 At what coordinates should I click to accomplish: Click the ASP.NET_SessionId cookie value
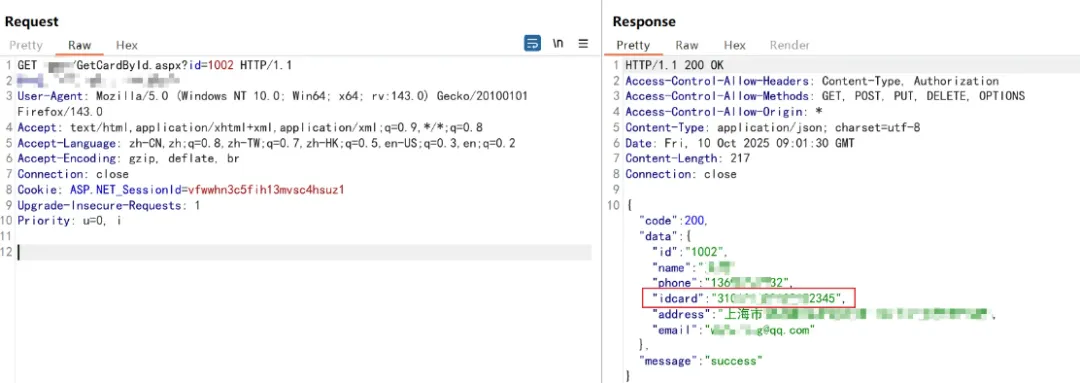pos(266,189)
